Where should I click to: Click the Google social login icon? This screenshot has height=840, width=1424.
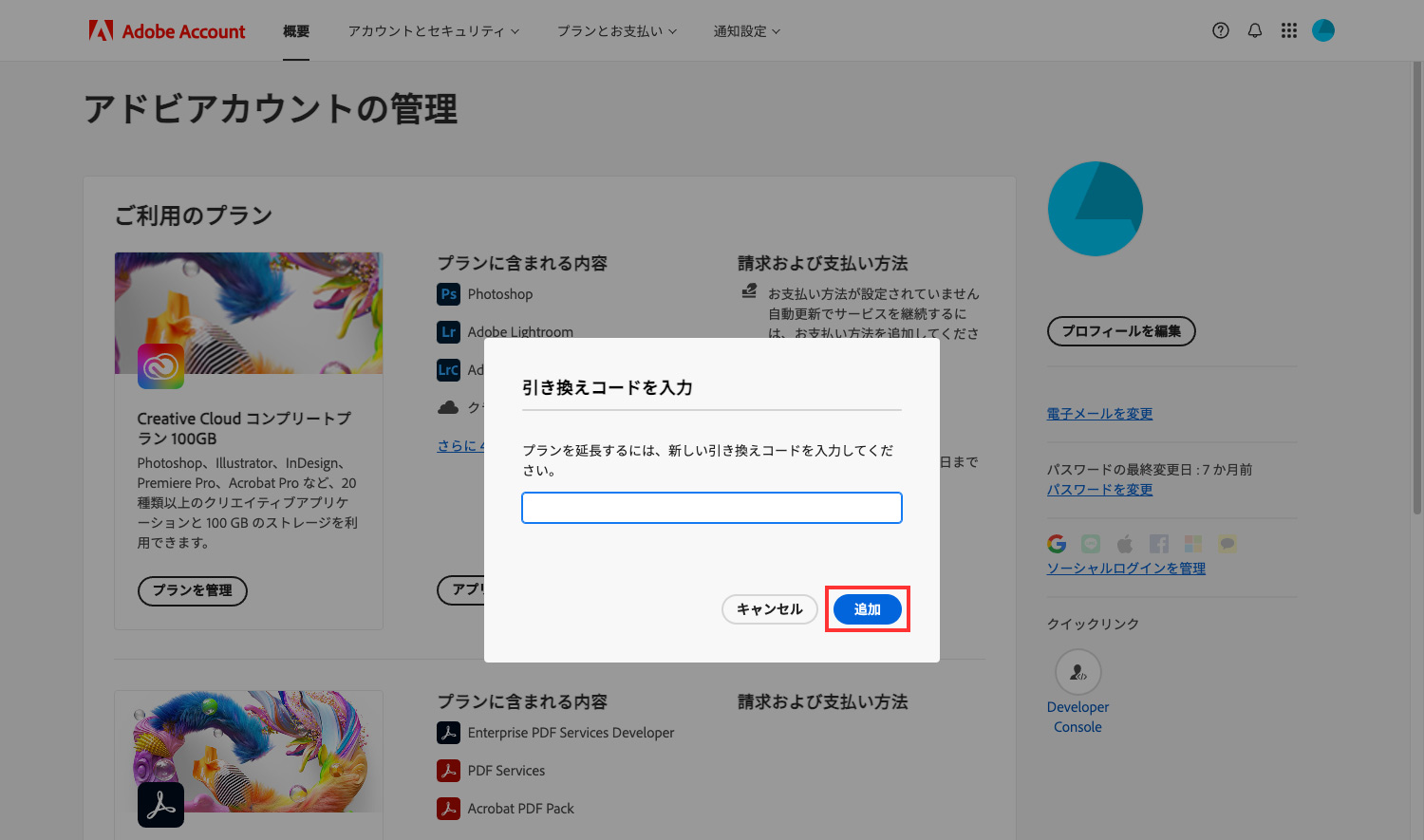1057,544
